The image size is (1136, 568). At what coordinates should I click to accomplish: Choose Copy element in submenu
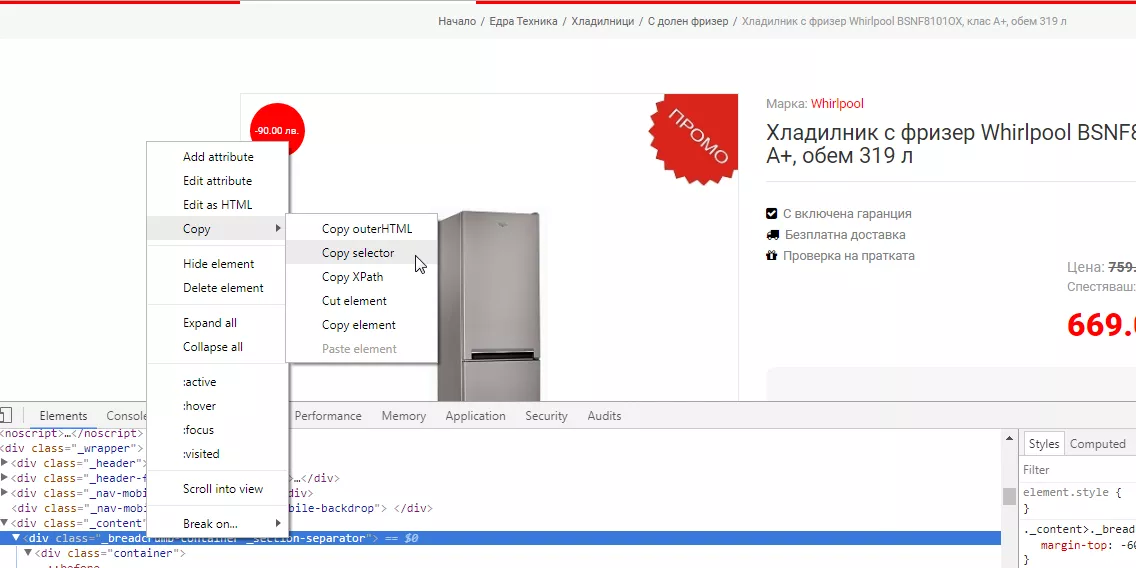(362, 324)
